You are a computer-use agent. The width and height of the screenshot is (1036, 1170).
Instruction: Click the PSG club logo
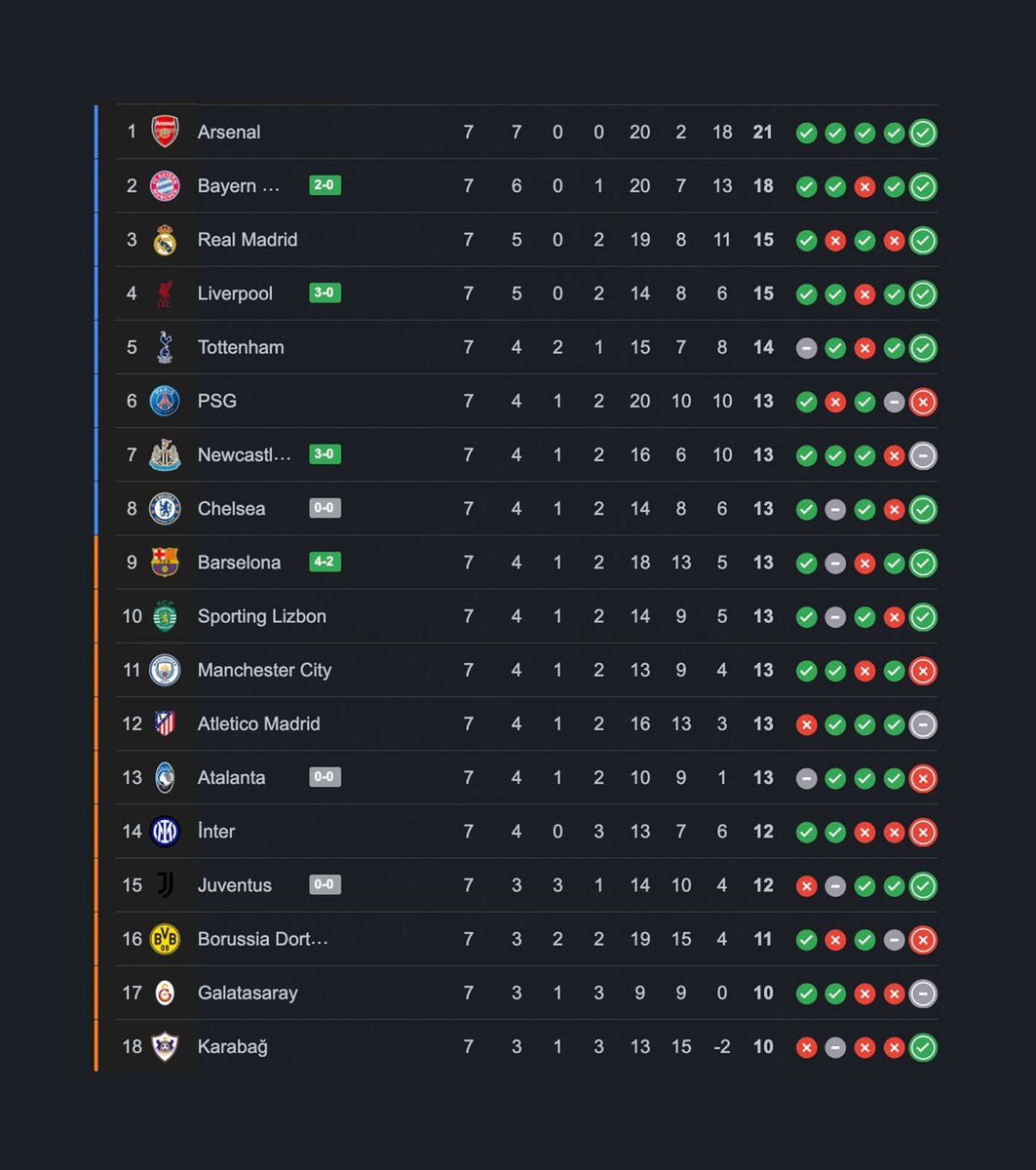click(x=165, y=401)
